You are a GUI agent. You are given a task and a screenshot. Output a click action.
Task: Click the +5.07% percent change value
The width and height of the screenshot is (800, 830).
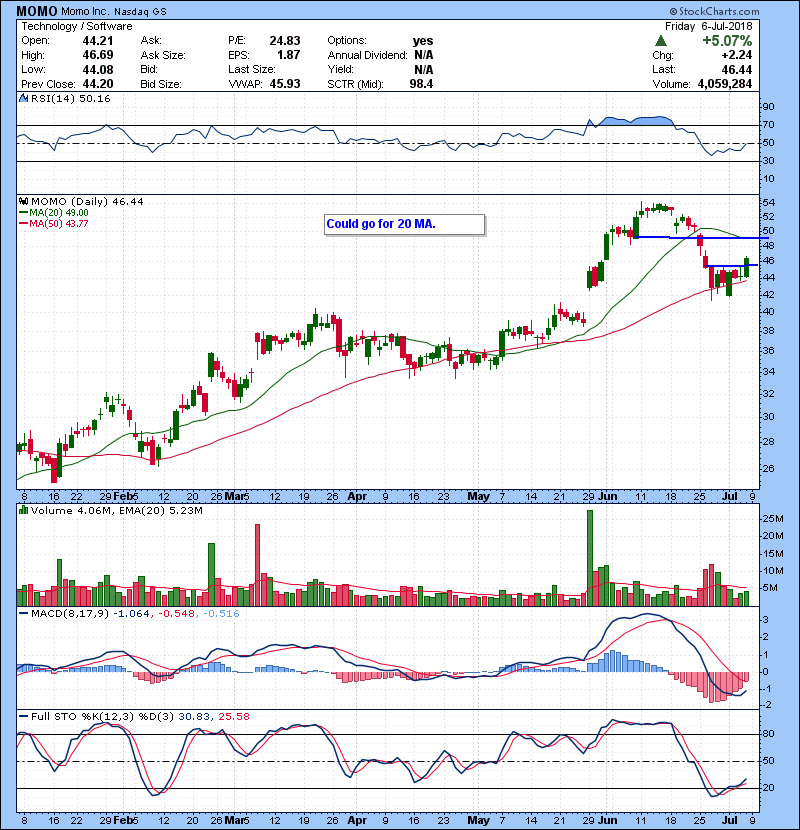click(x=727, y=41)
